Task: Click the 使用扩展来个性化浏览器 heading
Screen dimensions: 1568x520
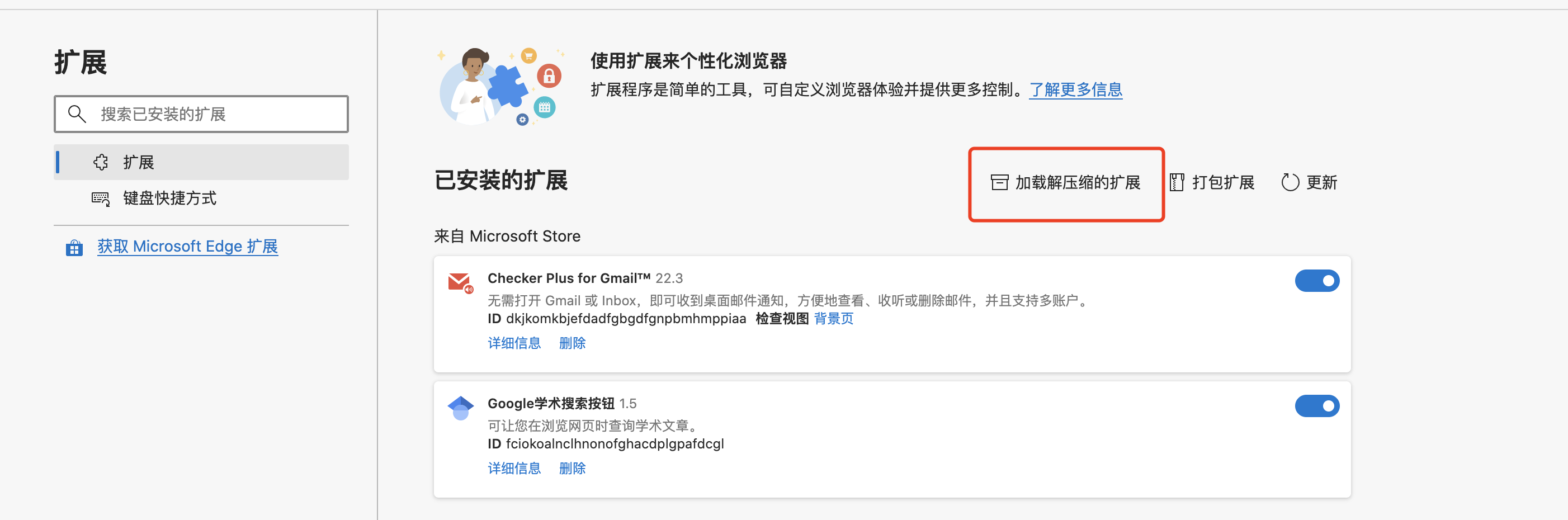Action: [688, 61]
